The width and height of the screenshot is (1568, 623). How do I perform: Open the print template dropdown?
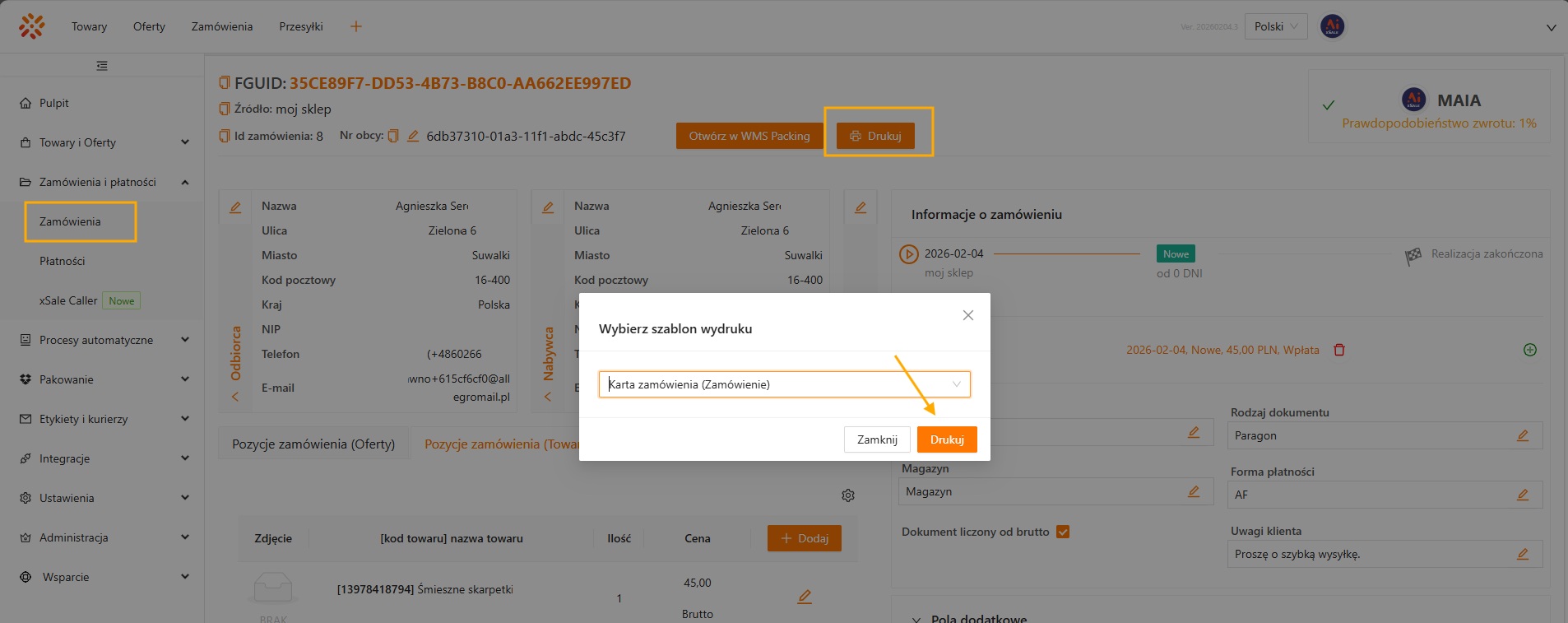[x=784, y=384]
